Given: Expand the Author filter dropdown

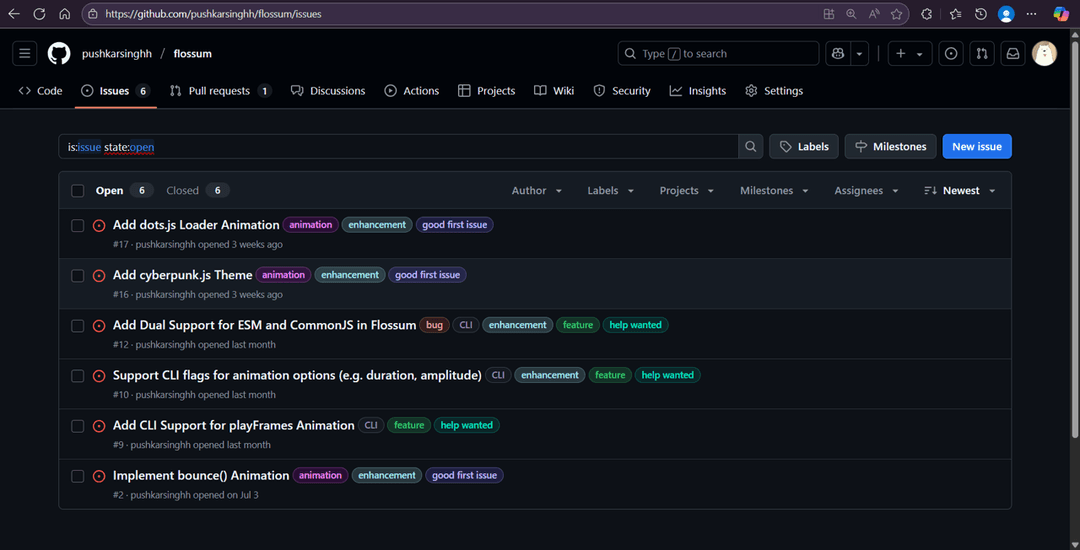Looking at the screenshot, I should click(537, 191).
